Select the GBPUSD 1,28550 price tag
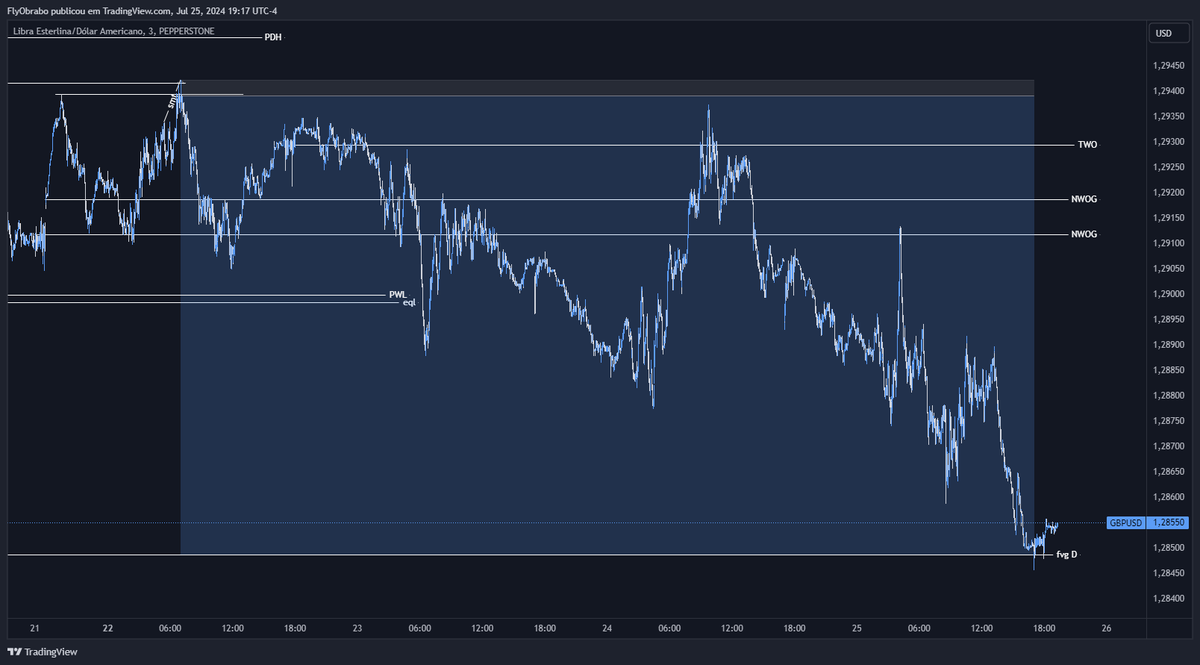This screenshot has height=665, width=1200. (x=1147, y=523)
